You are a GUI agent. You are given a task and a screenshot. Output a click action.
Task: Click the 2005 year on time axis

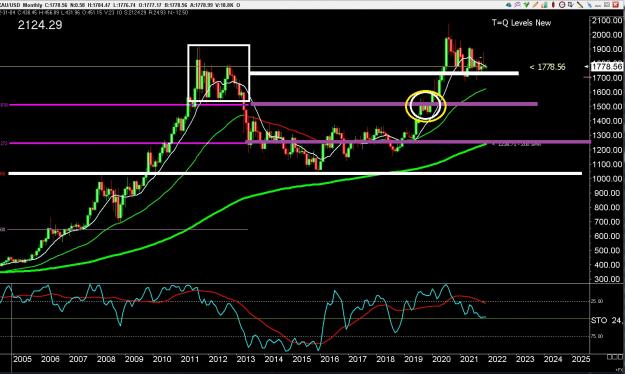pos(22,359)
